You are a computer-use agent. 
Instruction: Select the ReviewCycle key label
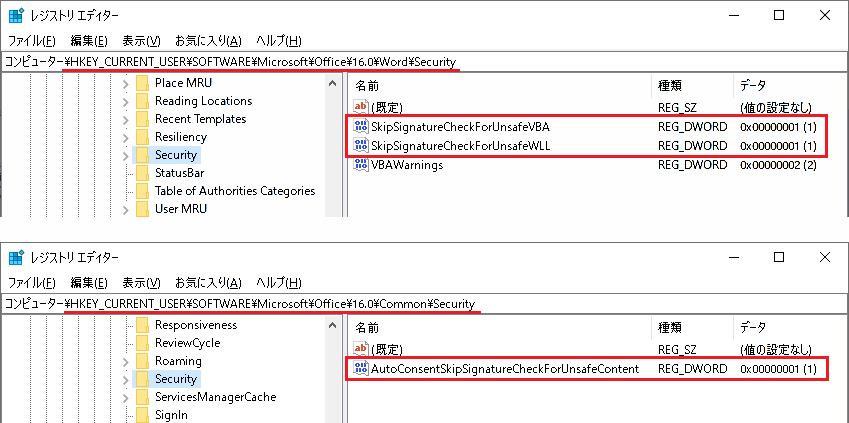point(187,343)
